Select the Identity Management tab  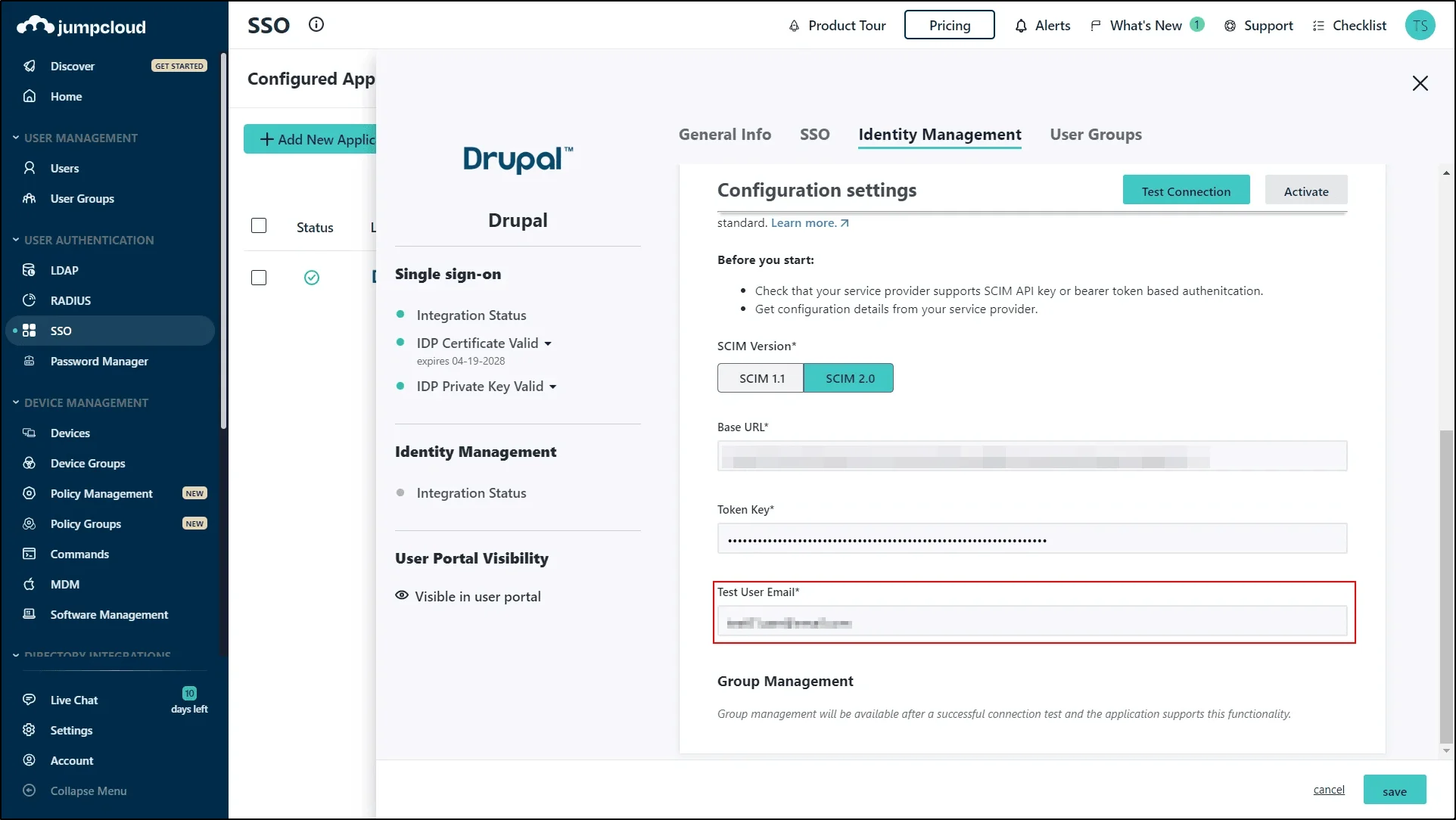(x=940, y=135)
